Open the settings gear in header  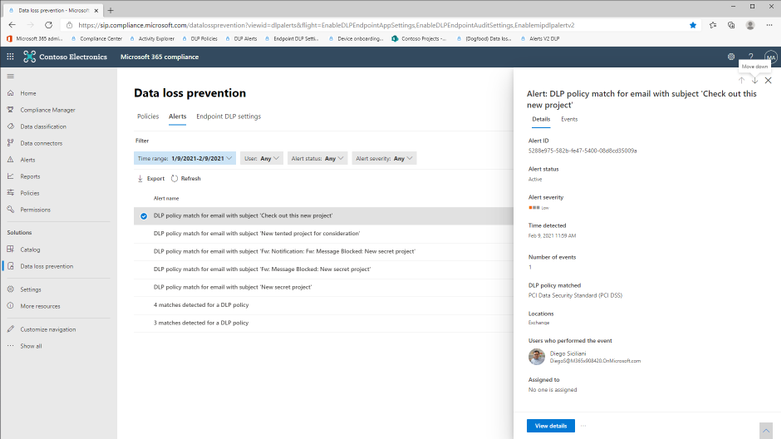pyautogui.click(x=731, y=57)
